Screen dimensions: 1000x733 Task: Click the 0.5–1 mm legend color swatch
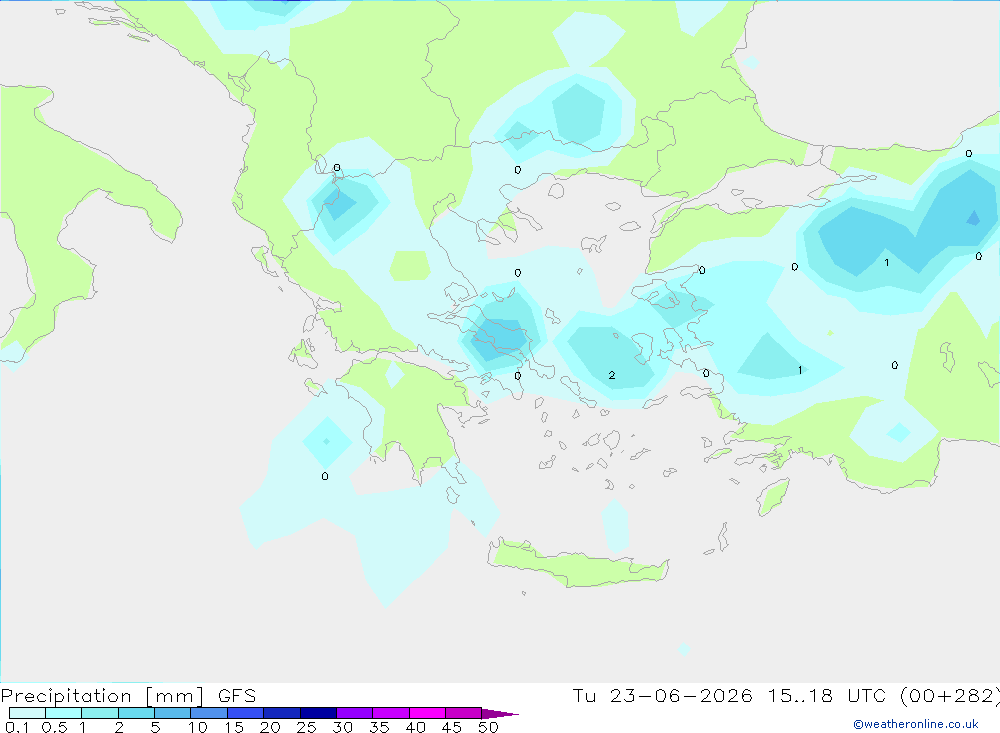(x=63, y=713)
